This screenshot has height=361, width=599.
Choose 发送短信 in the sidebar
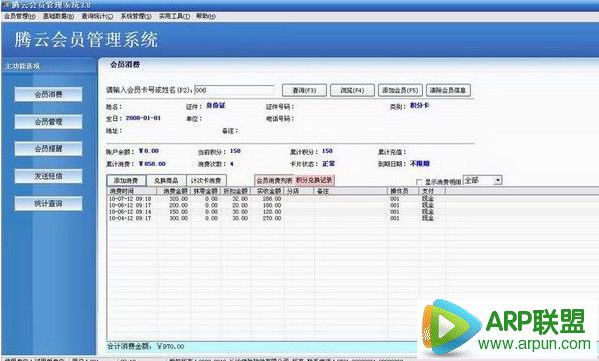coord(48,176)
